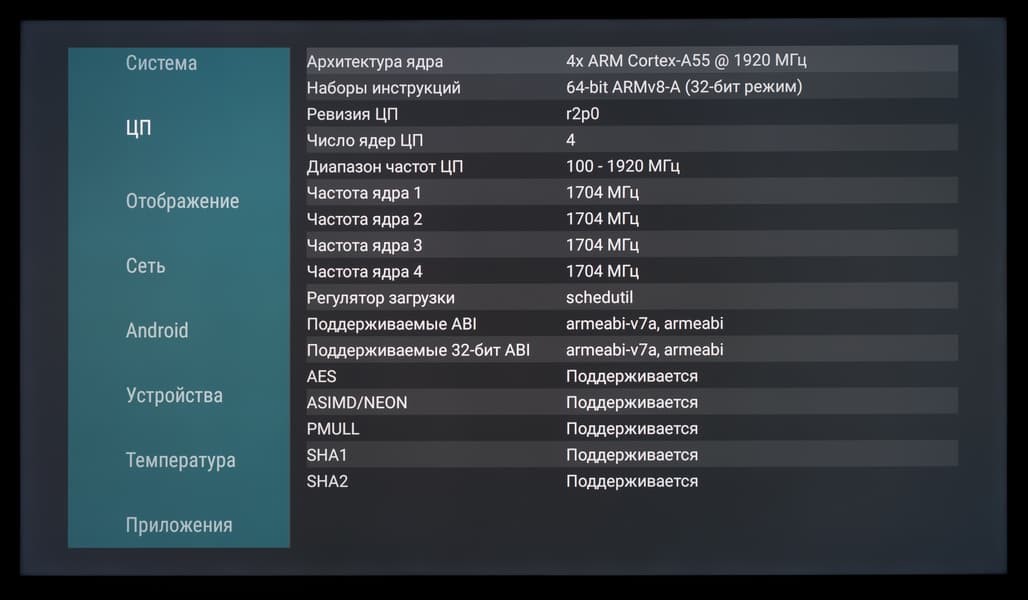This screenshot has width=1028, height=600.
Task: Select the ЦП sidebar item
Action: (x=139, y=128)
